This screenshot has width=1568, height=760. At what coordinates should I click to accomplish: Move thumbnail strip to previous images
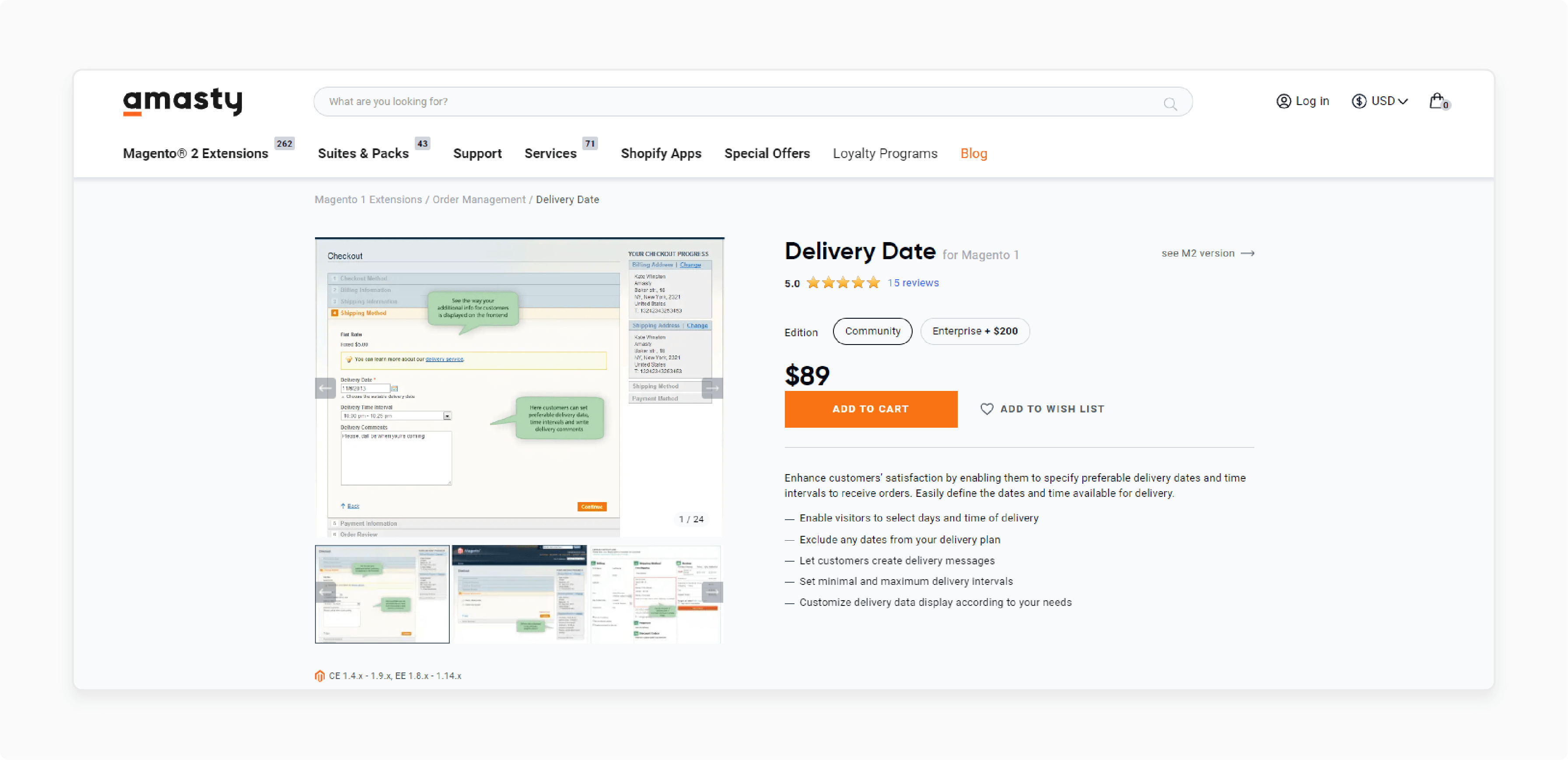325,592
